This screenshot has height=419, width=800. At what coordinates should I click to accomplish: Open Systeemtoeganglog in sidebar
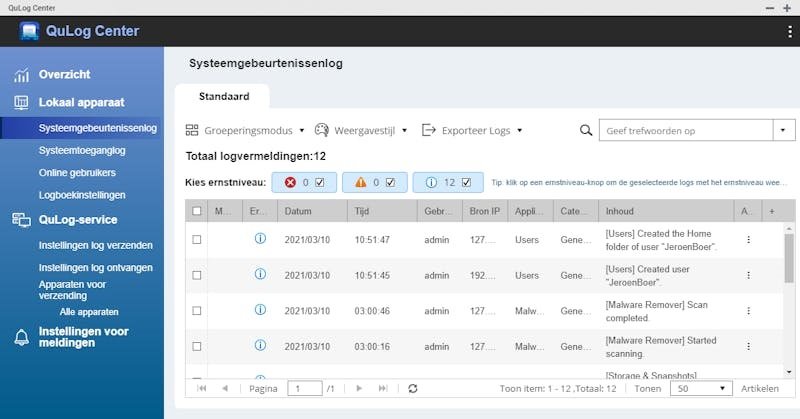pyautogui.click(x=82, y=151)
